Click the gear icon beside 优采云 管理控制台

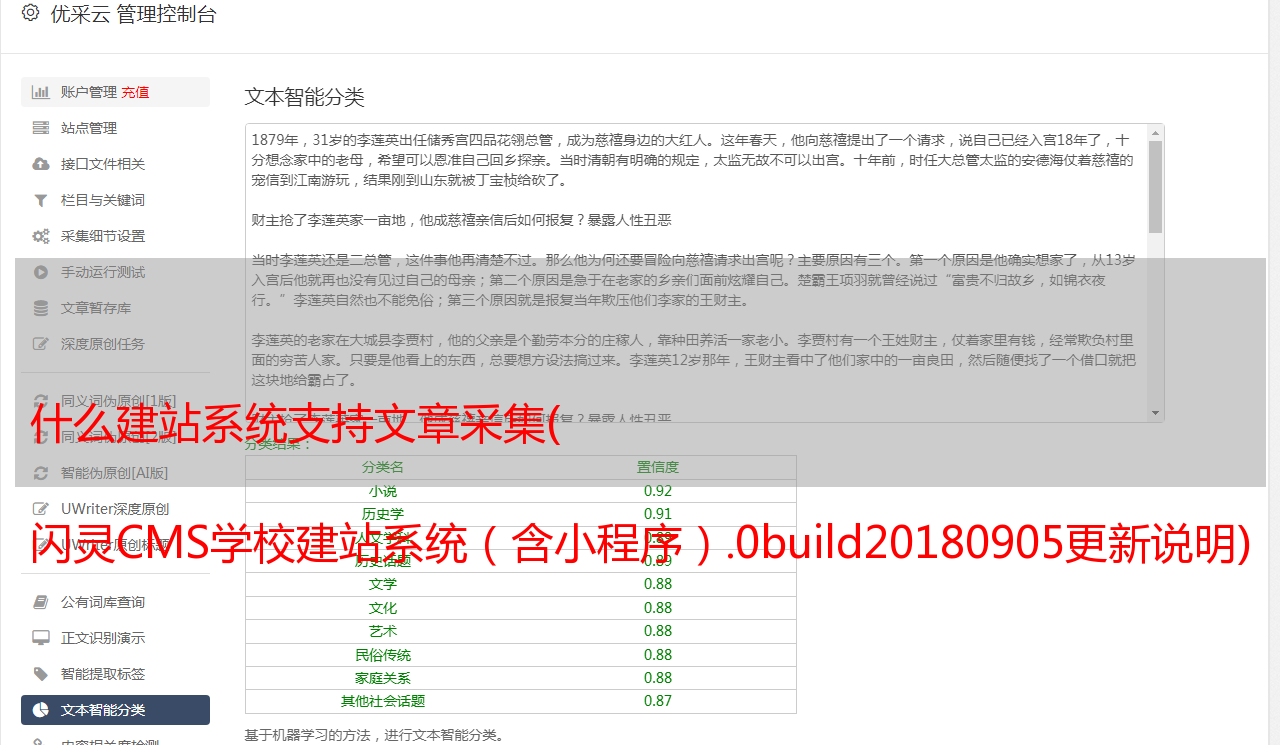pos(30,13)
